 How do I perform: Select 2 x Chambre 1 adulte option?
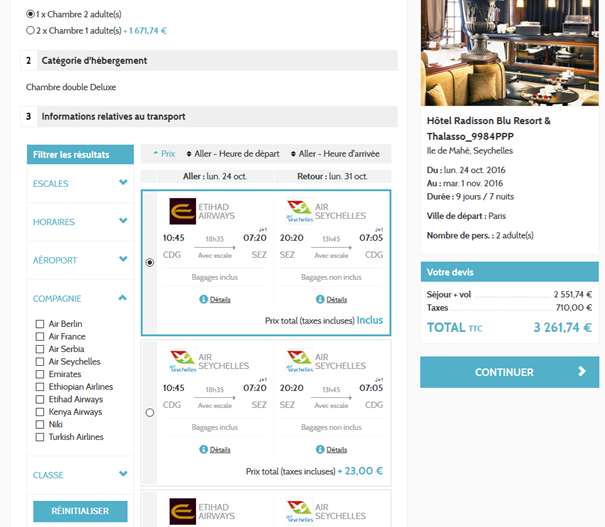coord(30,30)
